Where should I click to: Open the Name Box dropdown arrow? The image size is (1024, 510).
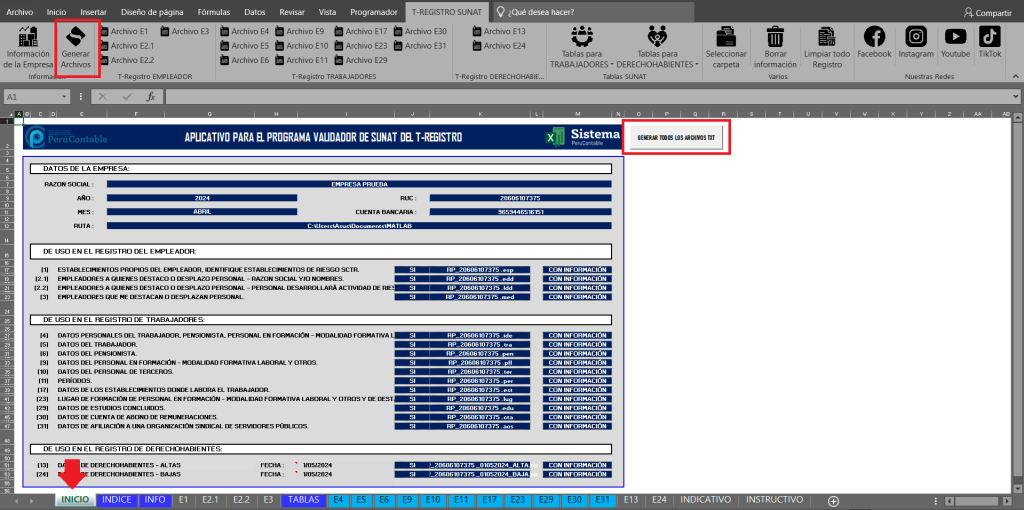coord(64,97)
